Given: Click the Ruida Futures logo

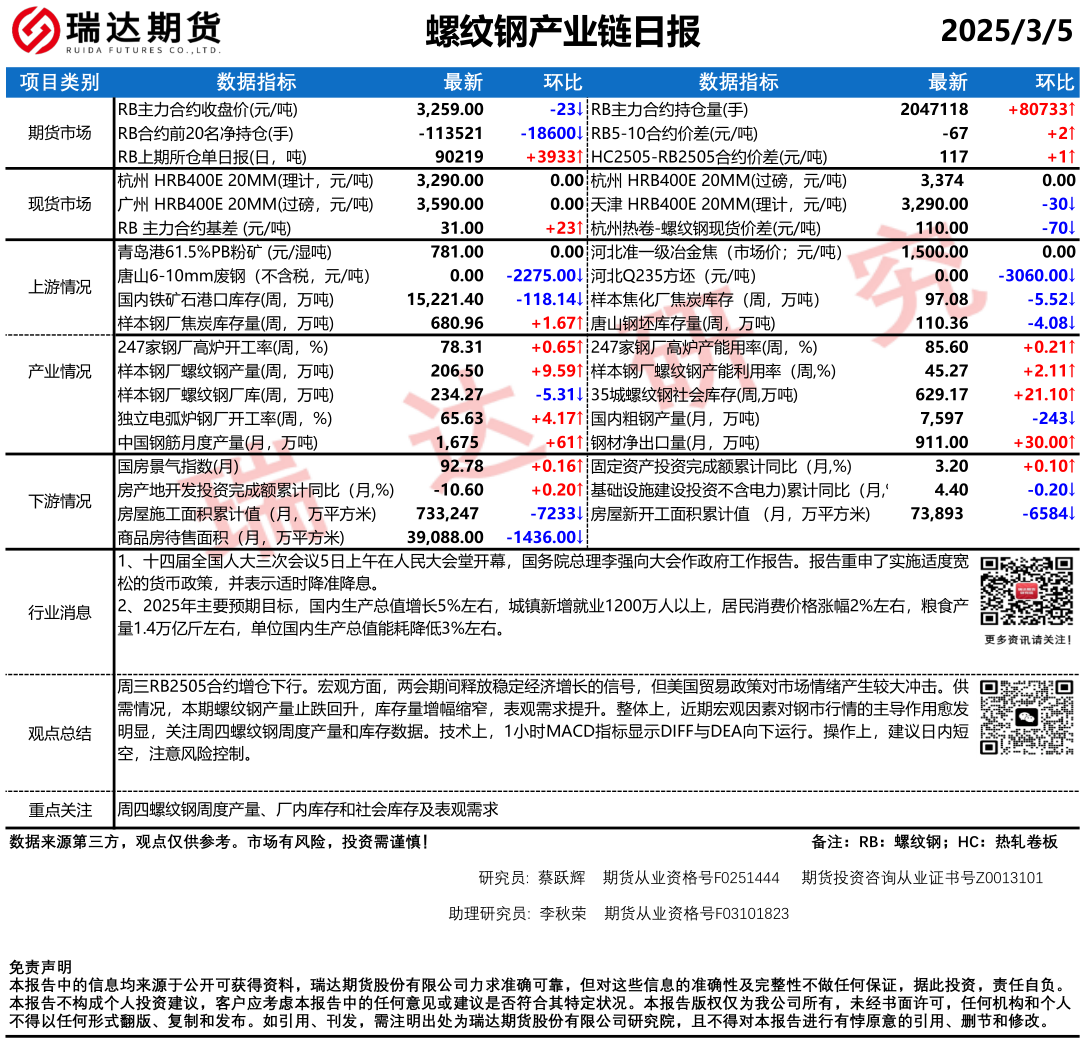Looking at the screenshot, I should (x=116, y=33).
